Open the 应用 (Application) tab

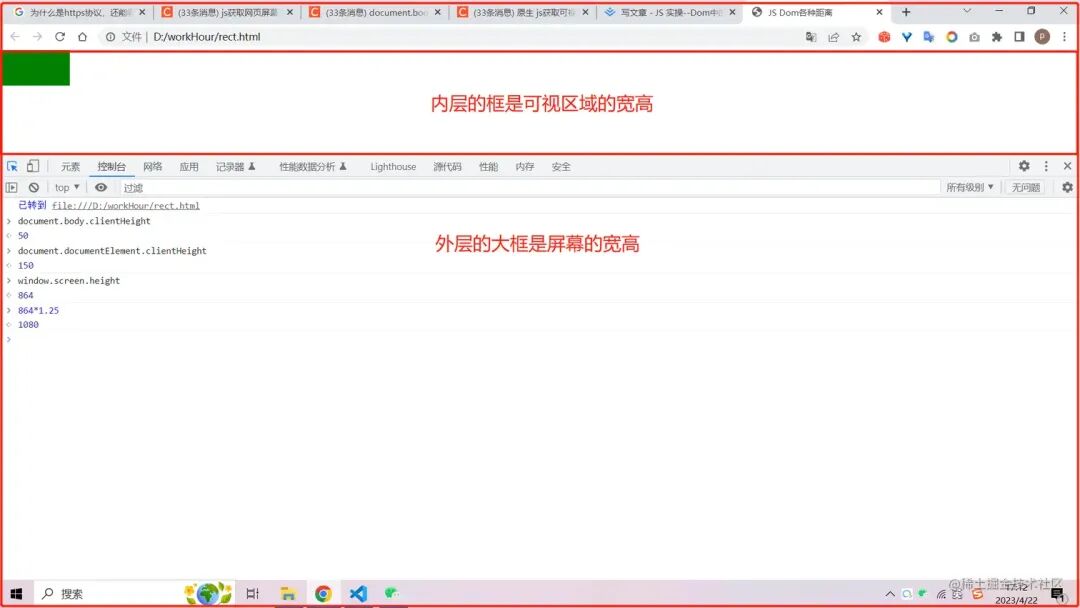point(189,167)
